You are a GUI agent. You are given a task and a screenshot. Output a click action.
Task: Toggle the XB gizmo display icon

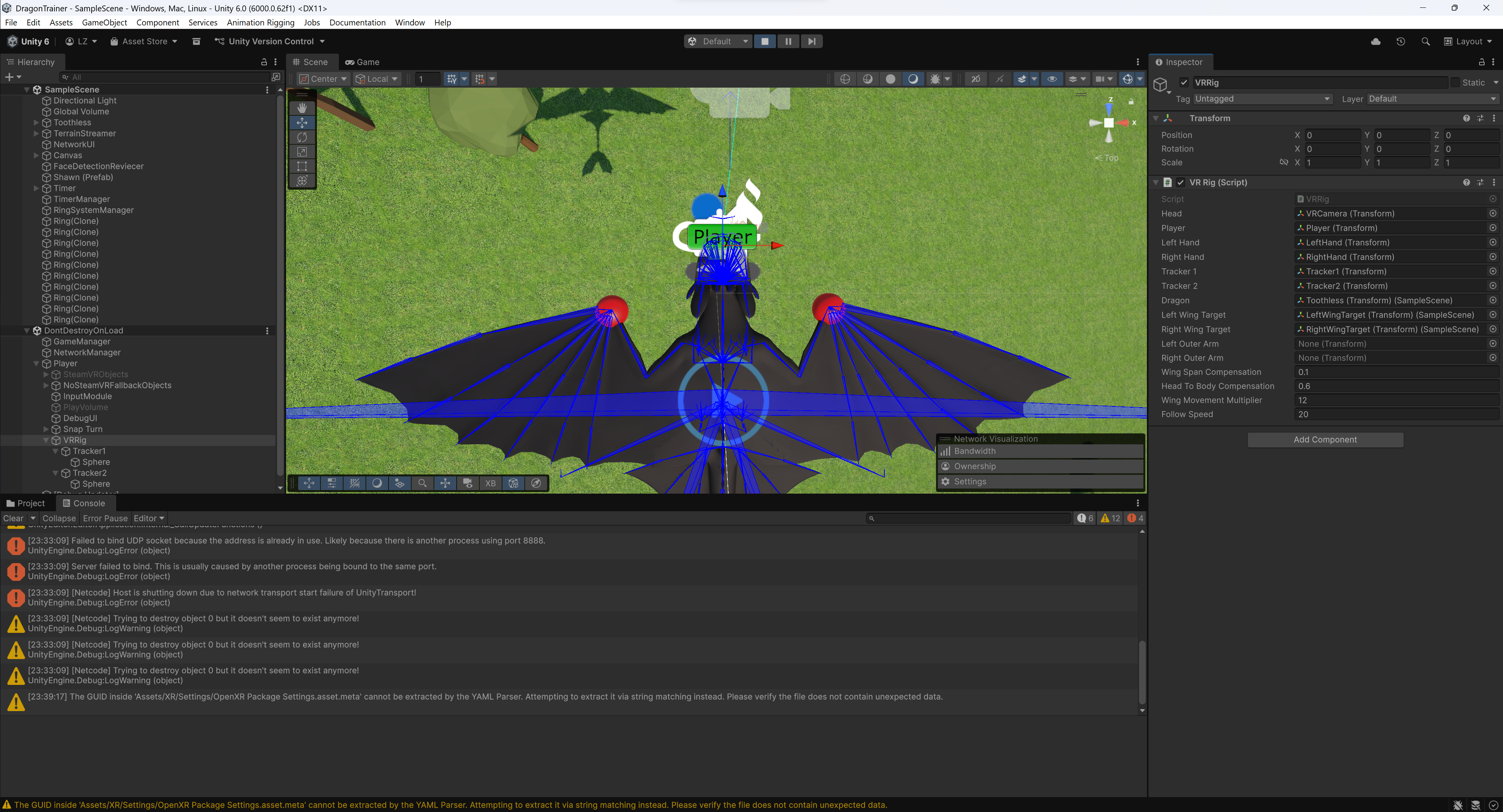[x=491, y=483]
